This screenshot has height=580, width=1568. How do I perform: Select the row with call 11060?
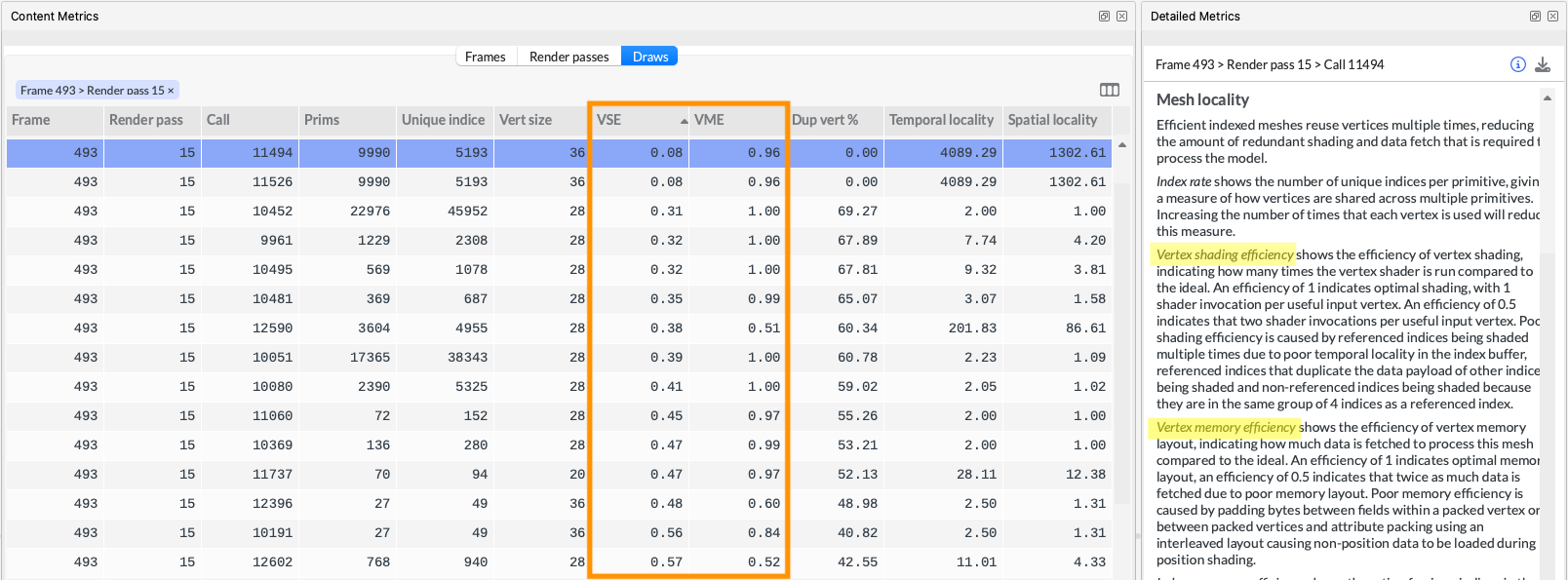[559, 415]
